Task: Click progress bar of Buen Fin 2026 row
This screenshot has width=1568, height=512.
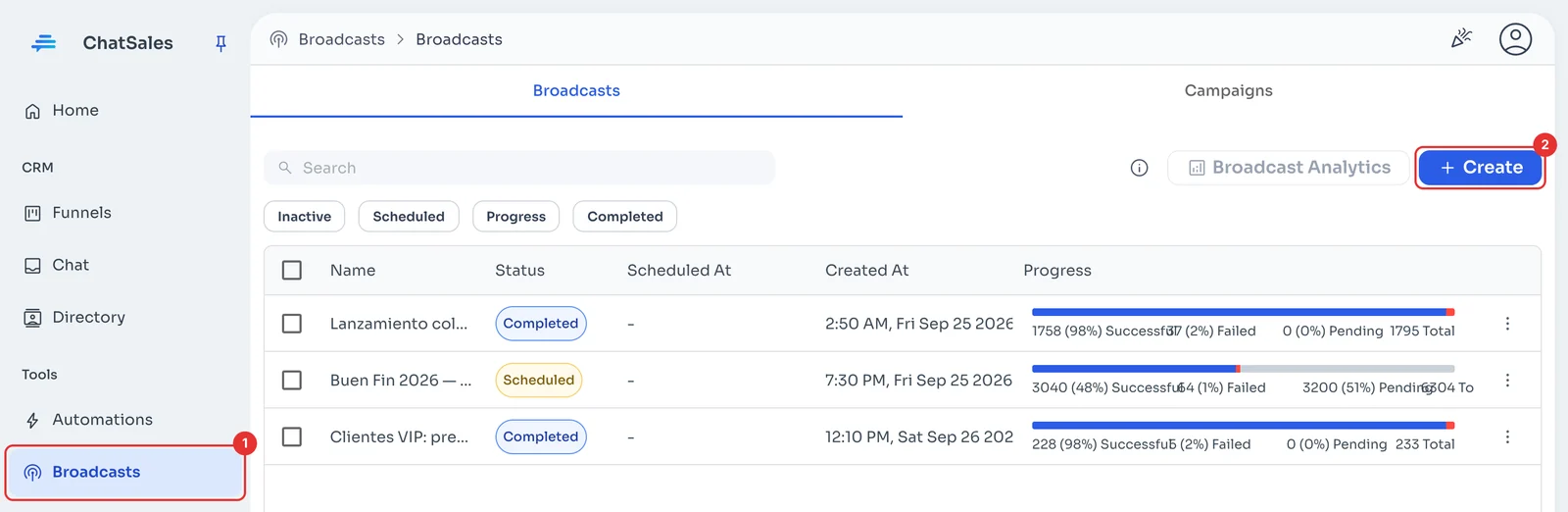Action: point(1243,369)
